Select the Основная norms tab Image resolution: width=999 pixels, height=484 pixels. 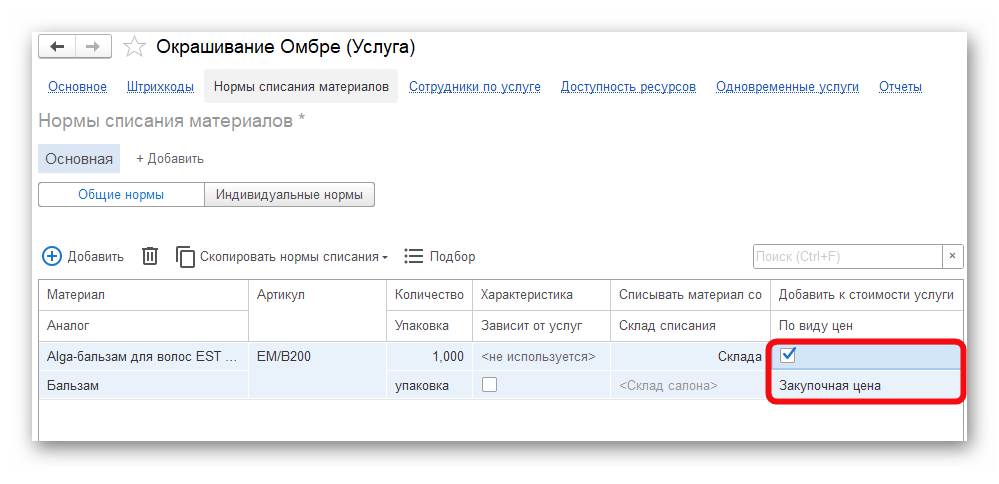79,159
